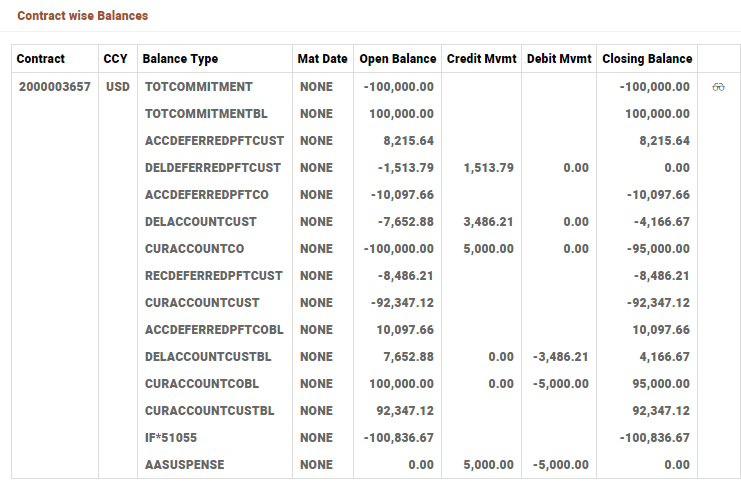Click the Balance Type column header

[181, 59]
